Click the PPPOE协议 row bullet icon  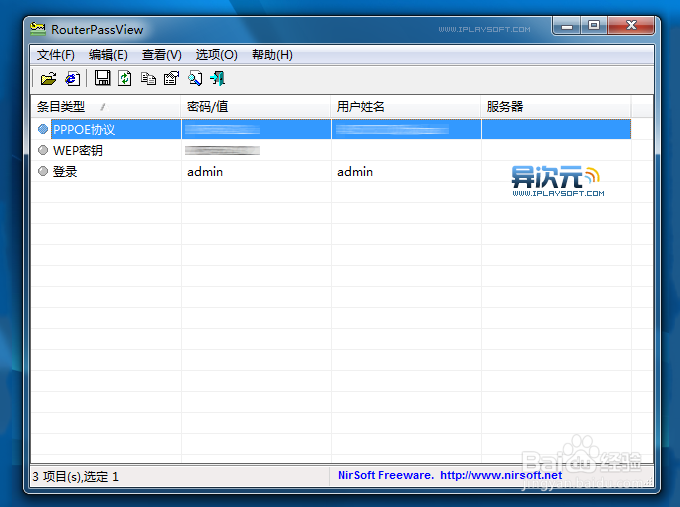pos(42,129)
